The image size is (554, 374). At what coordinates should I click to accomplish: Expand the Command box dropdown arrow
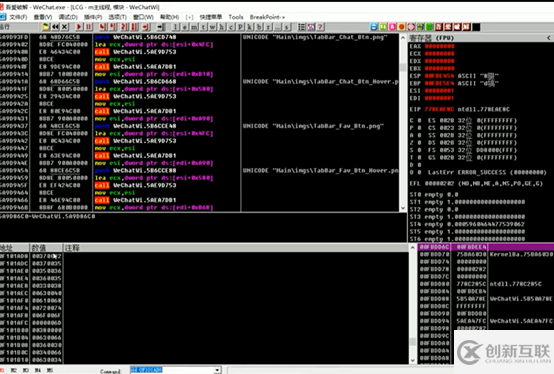(217, 370)
